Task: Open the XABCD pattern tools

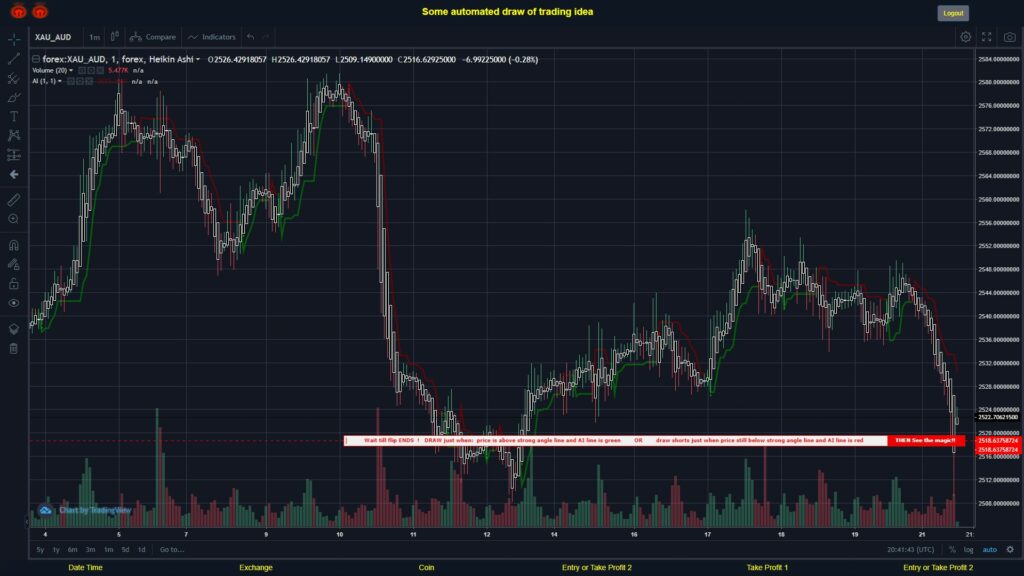Action: coord(14,135)
